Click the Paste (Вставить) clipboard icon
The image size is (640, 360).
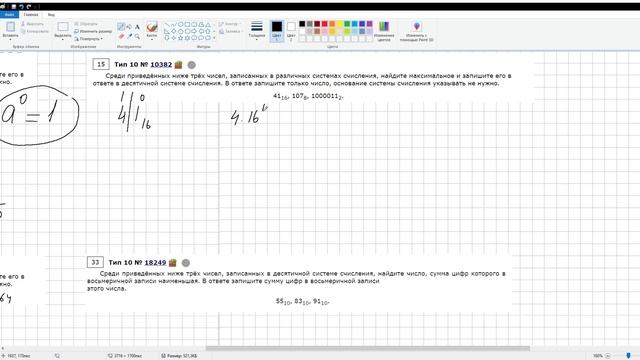click(10, 27)
